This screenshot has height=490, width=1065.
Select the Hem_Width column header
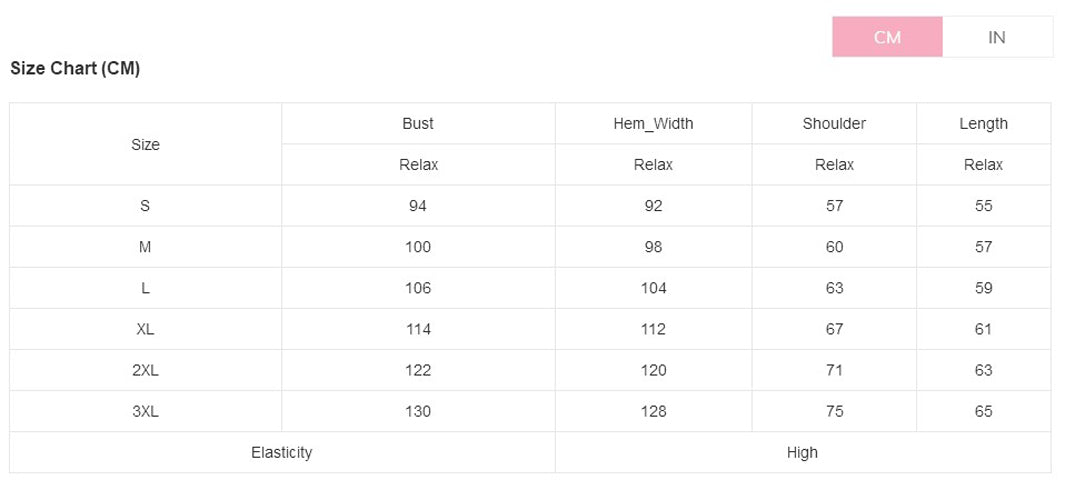653,124
